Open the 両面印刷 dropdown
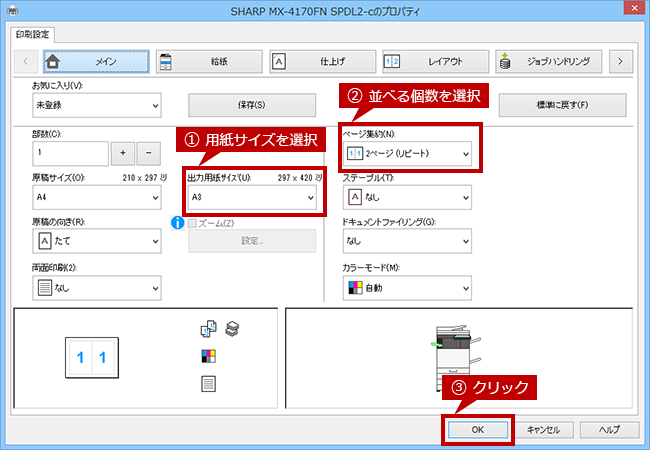 pos(97,288)
